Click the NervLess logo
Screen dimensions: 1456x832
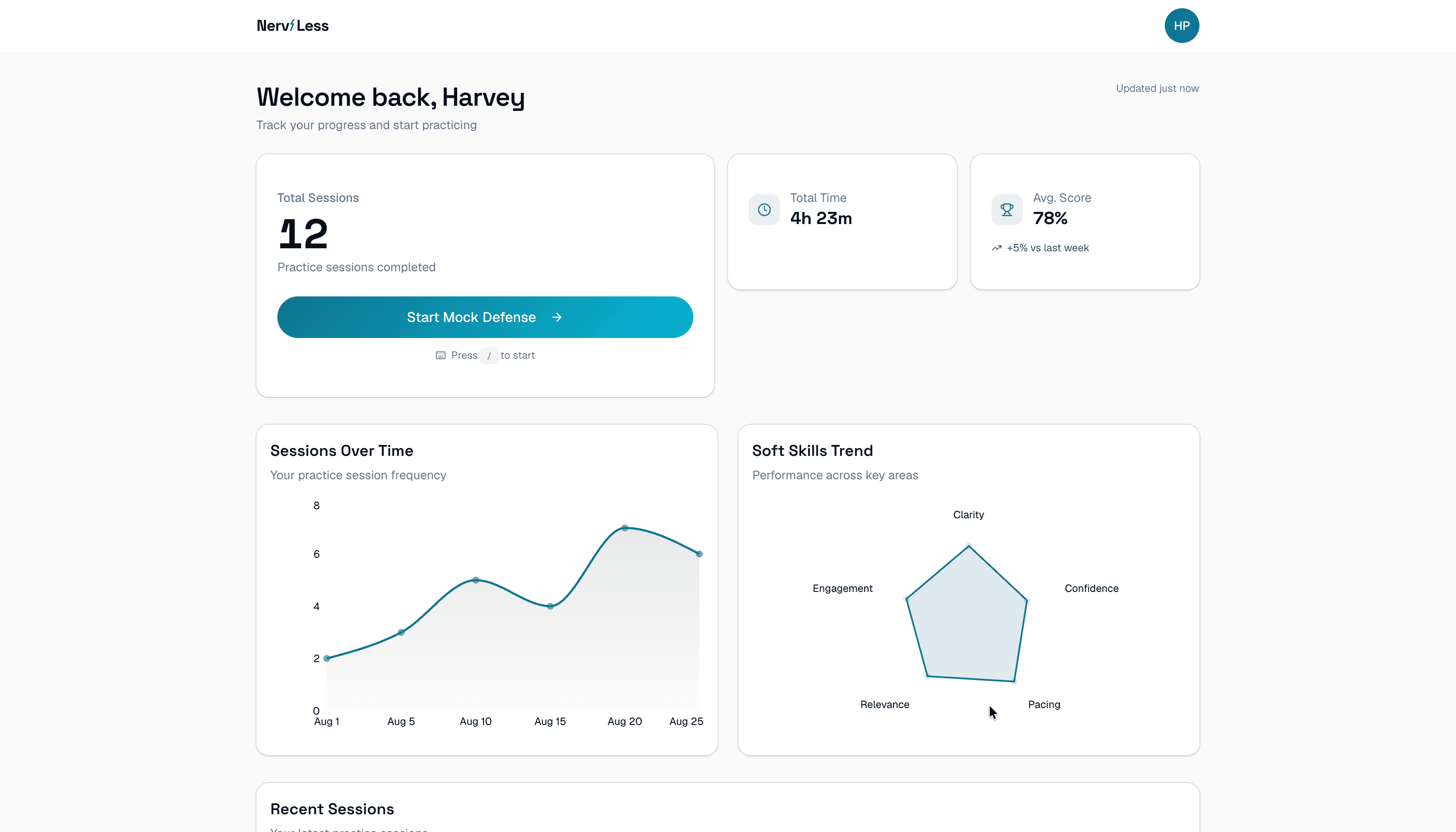(x=292, y=26)
